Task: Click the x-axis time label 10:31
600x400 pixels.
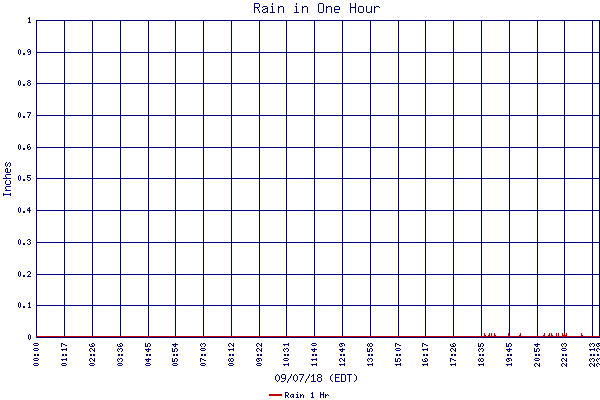Action: tap(286, 354)
